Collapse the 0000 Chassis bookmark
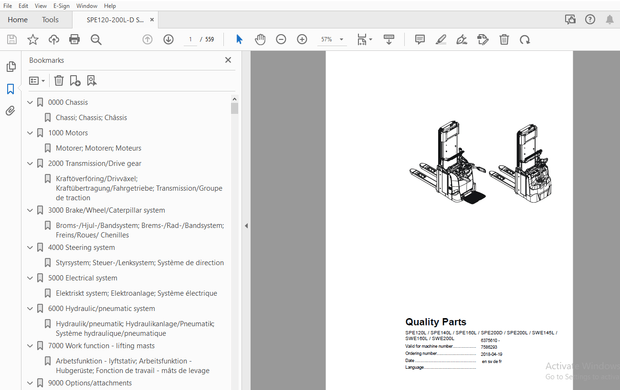Screen dimensions: 620x390 [30, 102]
